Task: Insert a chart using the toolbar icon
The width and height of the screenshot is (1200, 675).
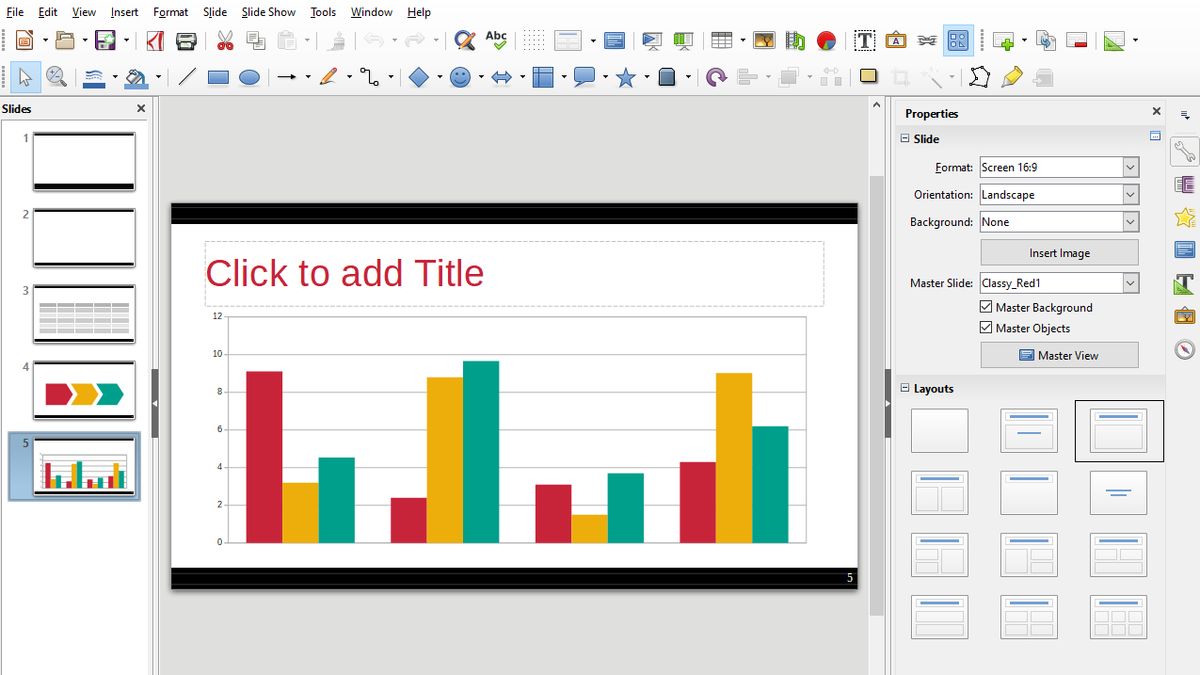Action: pyautogui.click(x=825, y=40)
